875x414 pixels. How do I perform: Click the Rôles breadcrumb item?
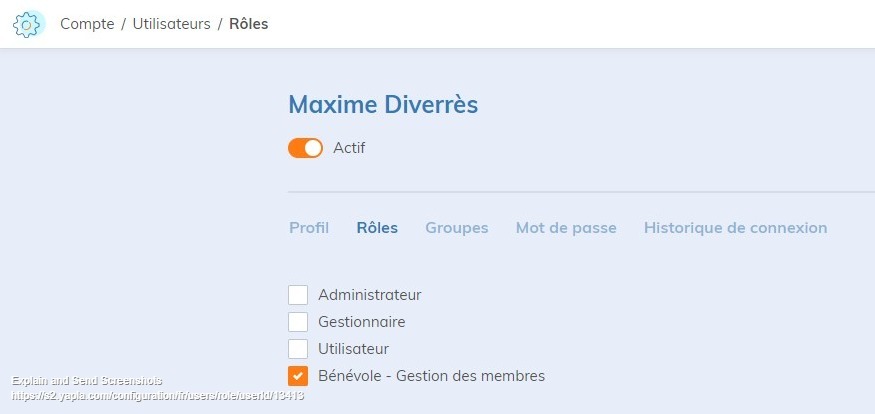tap(249, 24)
